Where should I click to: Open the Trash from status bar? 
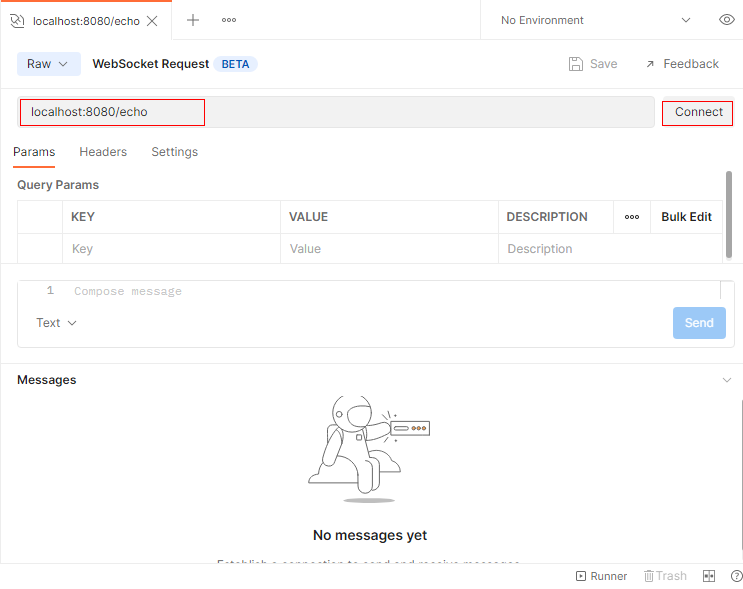[x=665, y=576]
